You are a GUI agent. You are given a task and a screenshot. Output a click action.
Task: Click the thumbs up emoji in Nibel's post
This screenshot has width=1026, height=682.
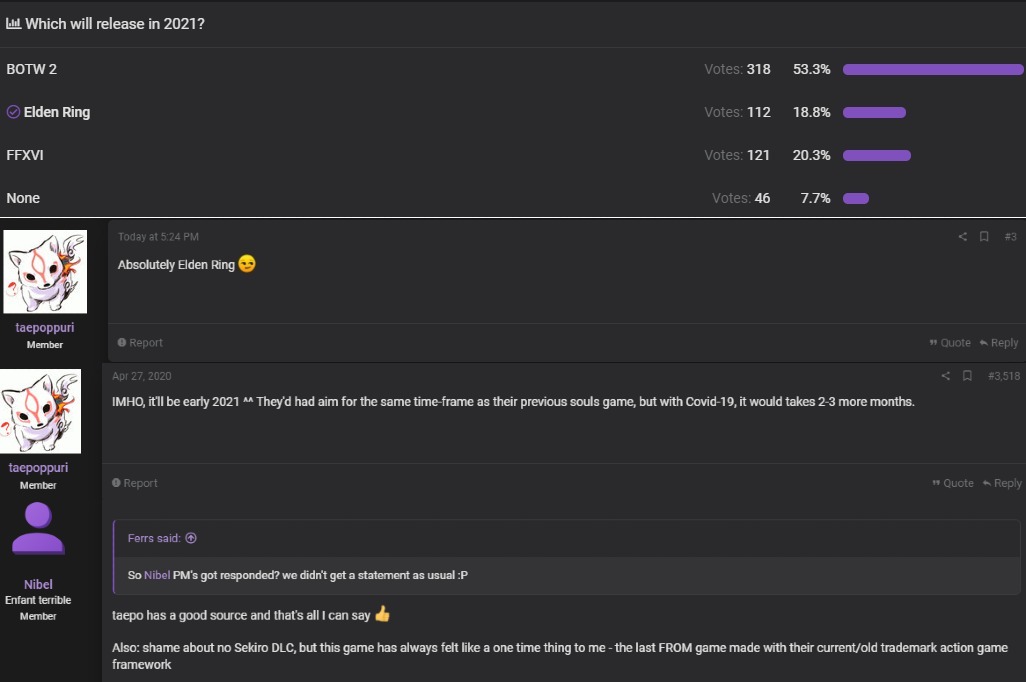[x=382, y=614]
